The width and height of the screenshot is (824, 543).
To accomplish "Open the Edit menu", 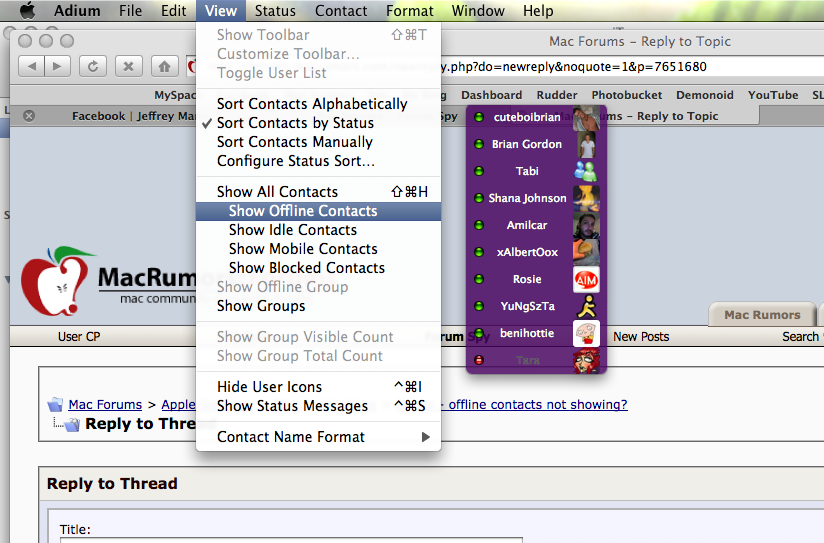I will coord(173,11).
